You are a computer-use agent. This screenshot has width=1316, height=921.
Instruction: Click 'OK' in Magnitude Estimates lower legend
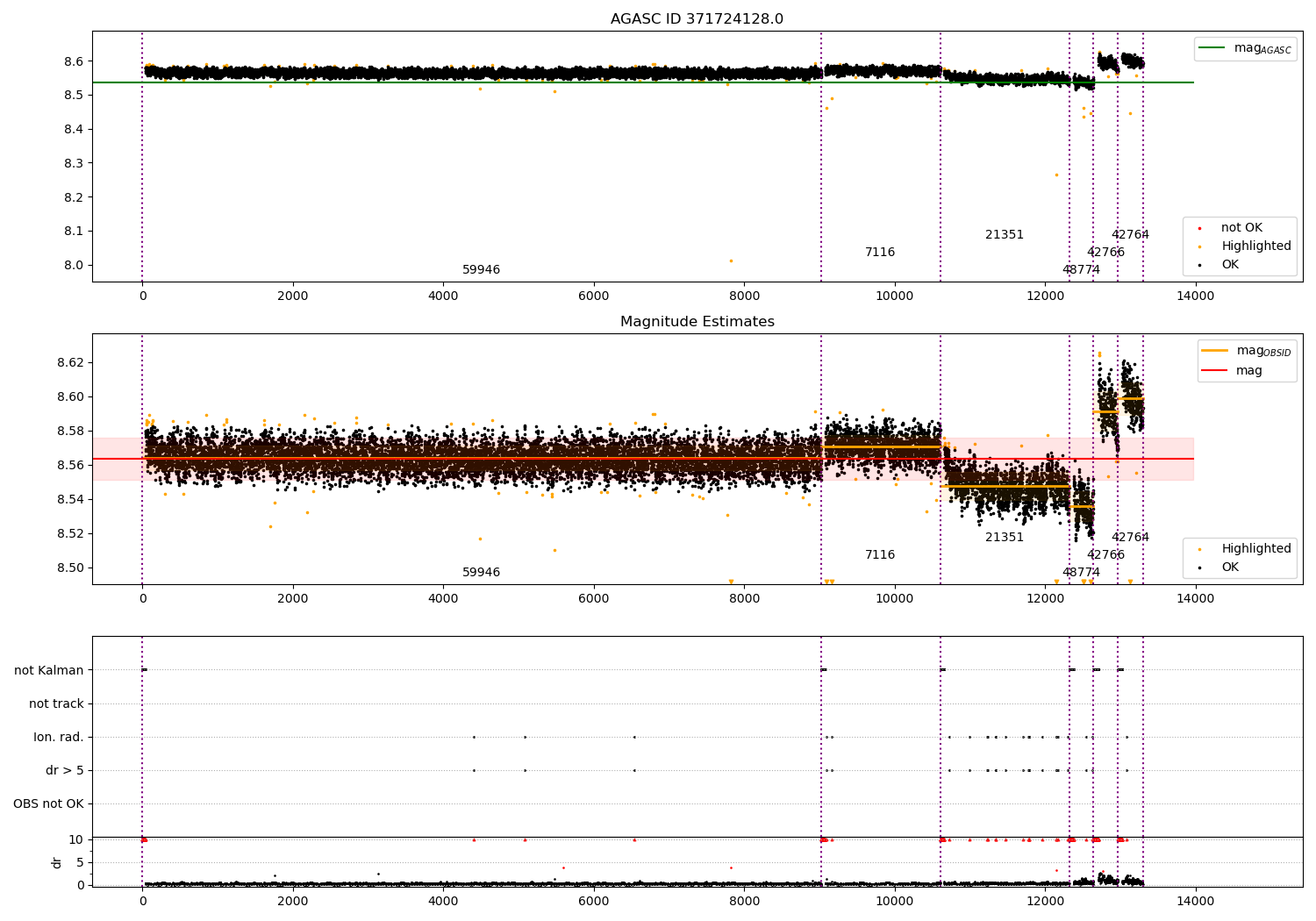(1230, 568)
